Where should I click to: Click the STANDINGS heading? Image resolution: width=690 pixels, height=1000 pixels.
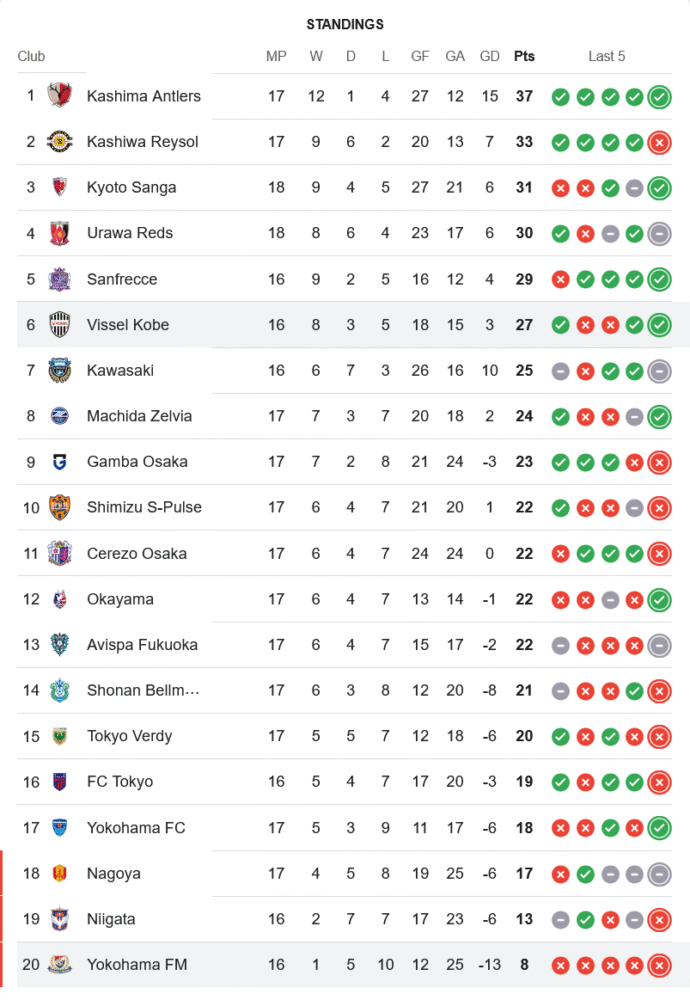(x=345, y=24)
